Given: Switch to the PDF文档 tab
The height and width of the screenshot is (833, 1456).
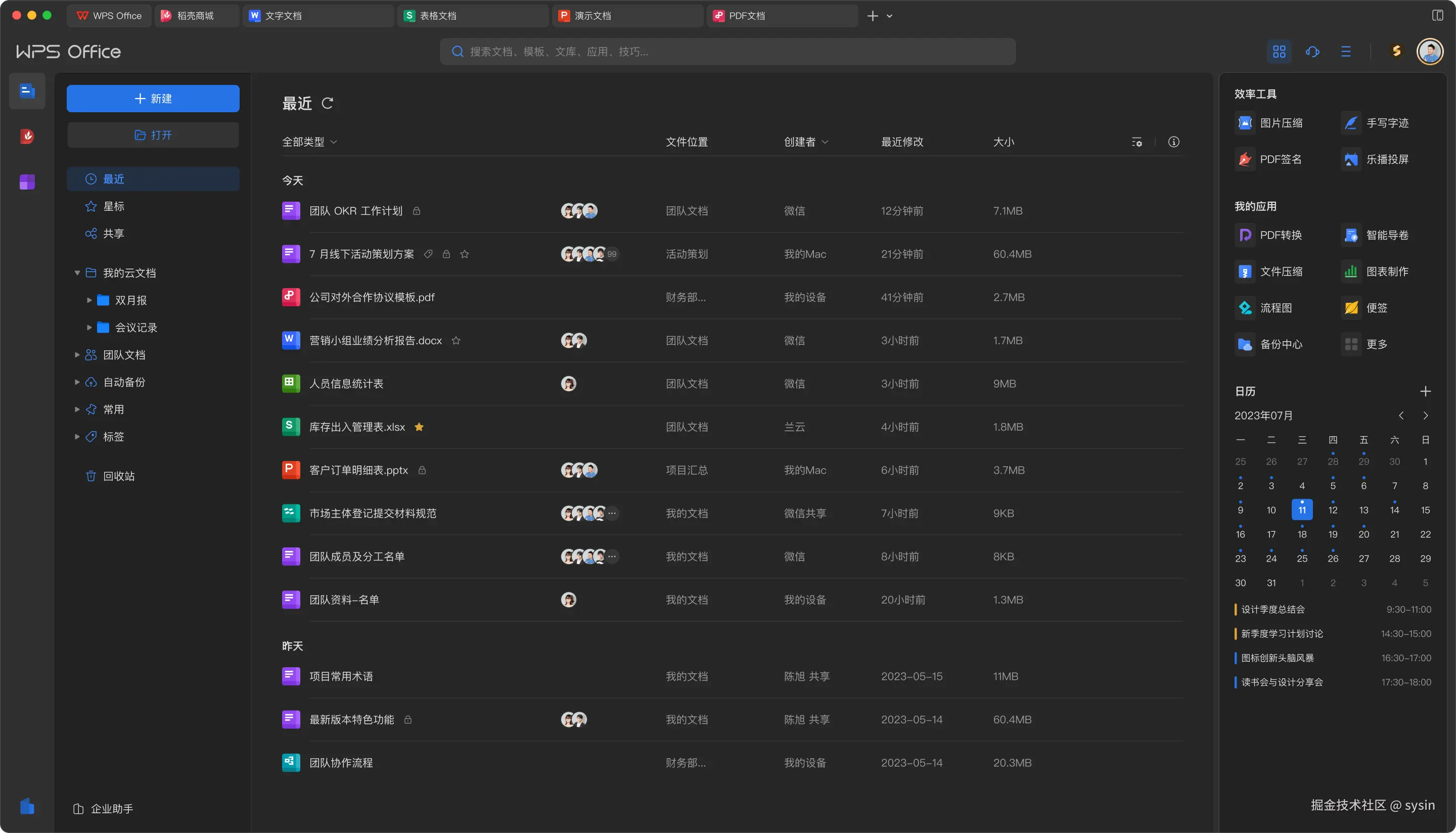Looking at the screenshot, I should click(747, 16).
